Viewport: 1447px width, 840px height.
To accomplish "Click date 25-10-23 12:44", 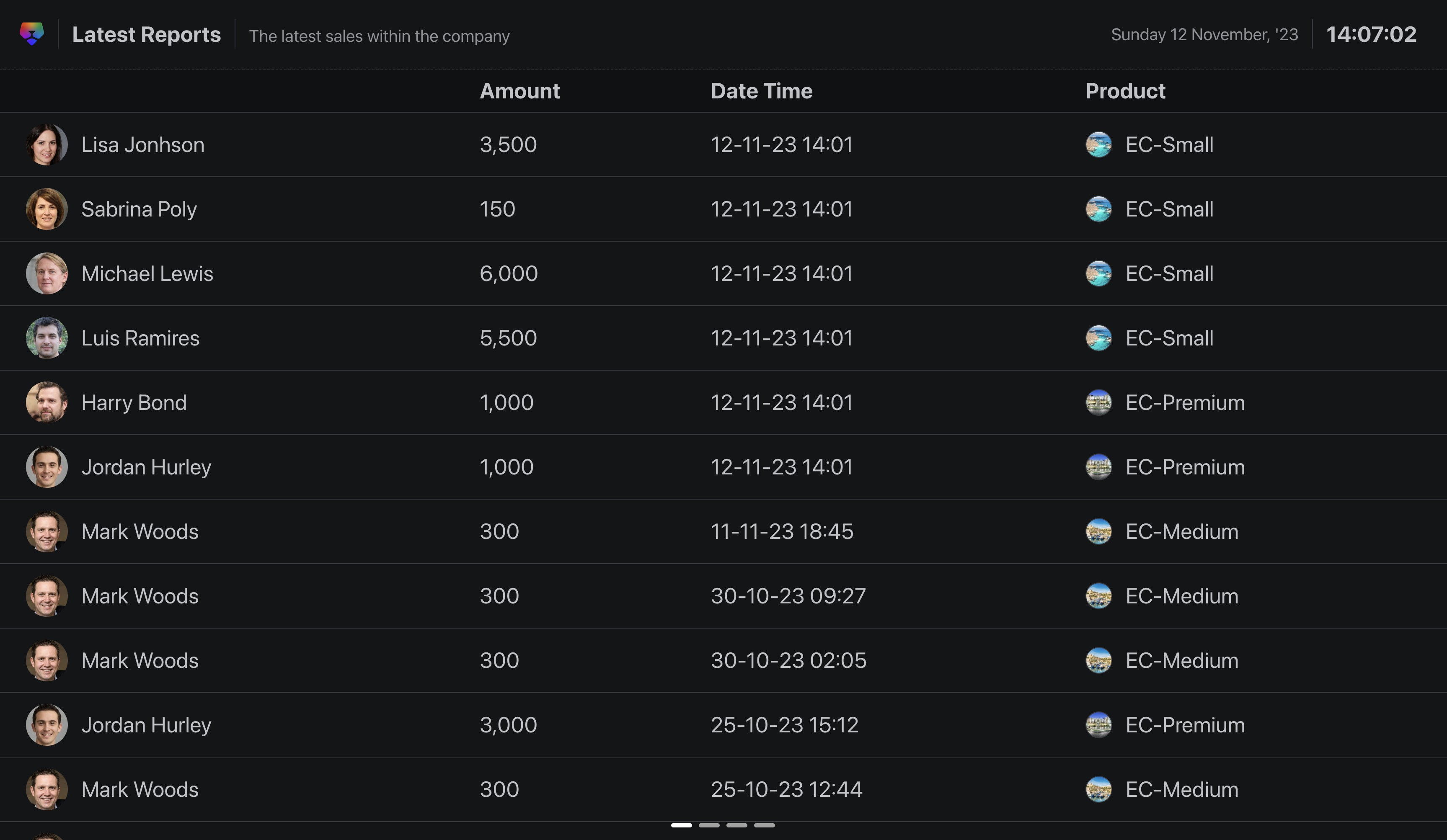I will click(x=787, y=789).
